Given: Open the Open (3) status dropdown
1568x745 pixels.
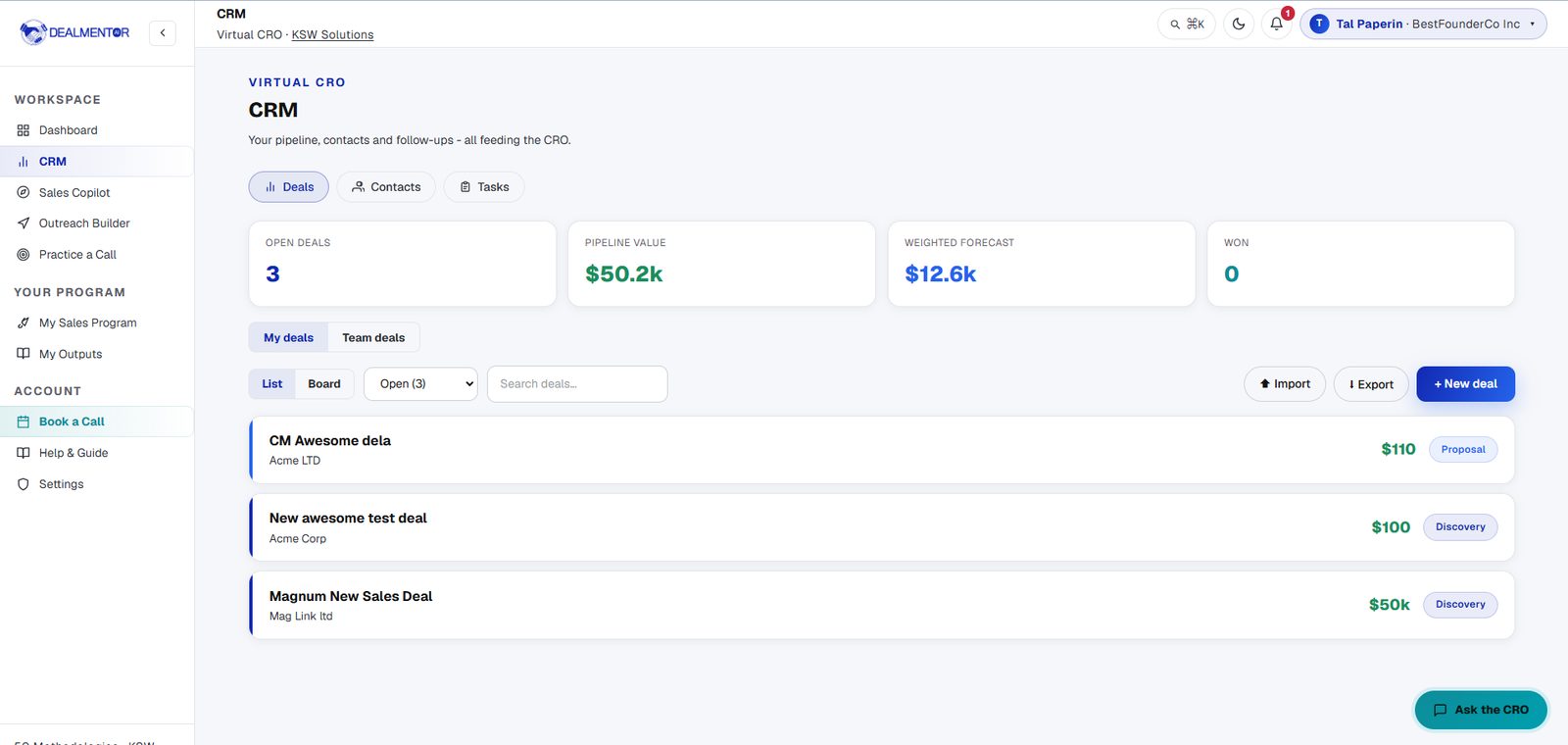Looking at the screenshot, I should point(420,384).
